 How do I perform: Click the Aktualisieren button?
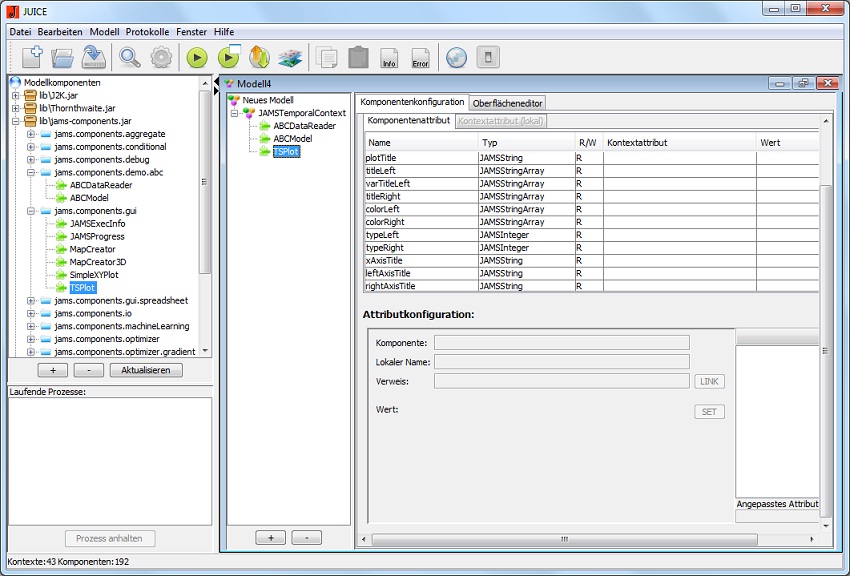pyautogui.click(x=146, y=370)
